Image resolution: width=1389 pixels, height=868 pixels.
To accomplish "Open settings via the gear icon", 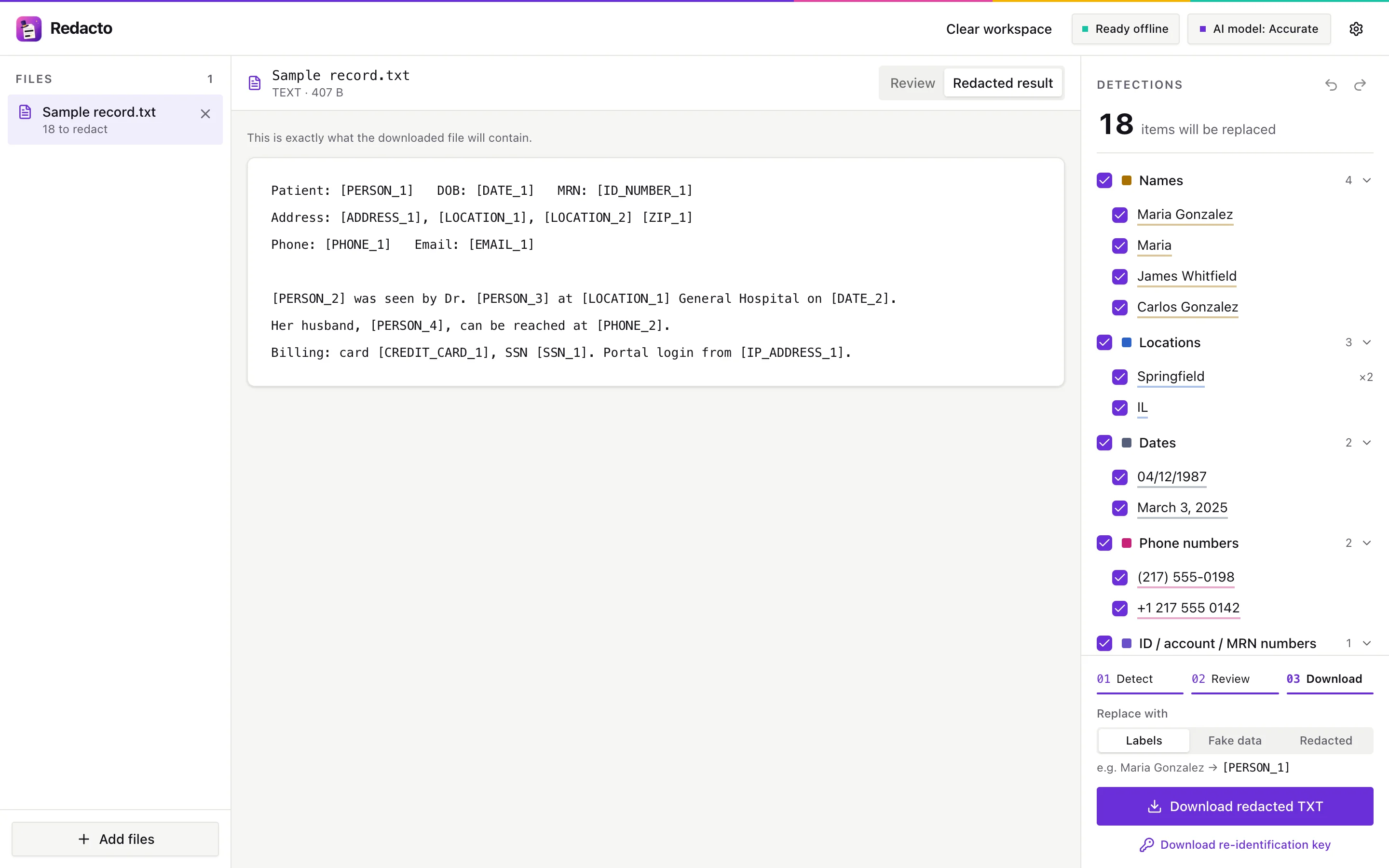I will pyautogui.click(x=1356, y=29).
